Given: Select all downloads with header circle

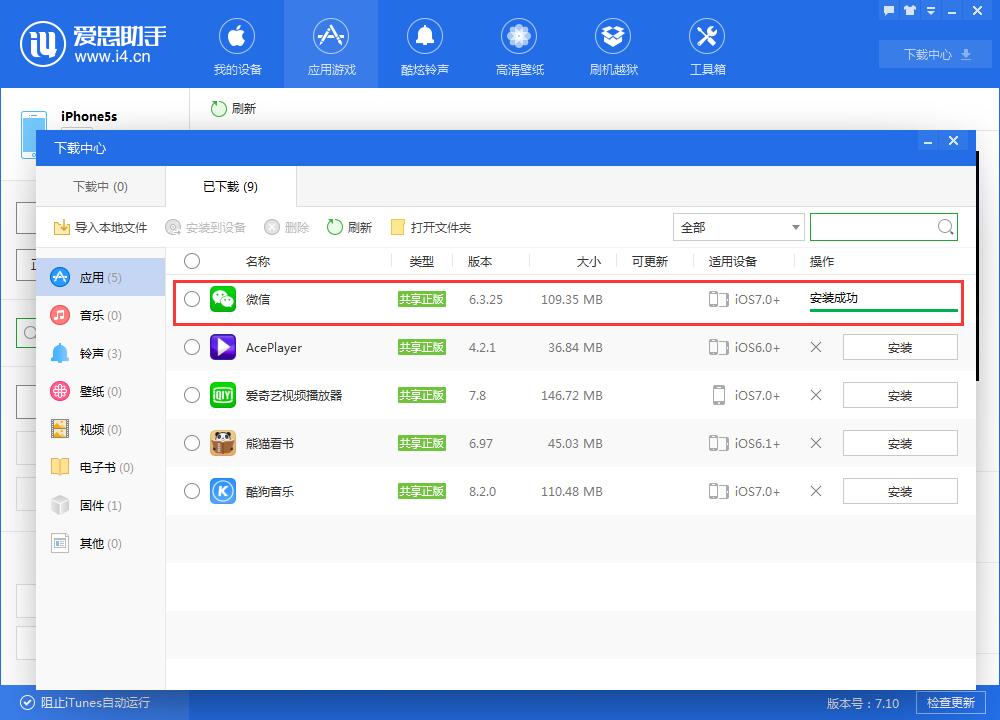Looking at the screenshot, I should pyautogui.click(x=191, y=261).
